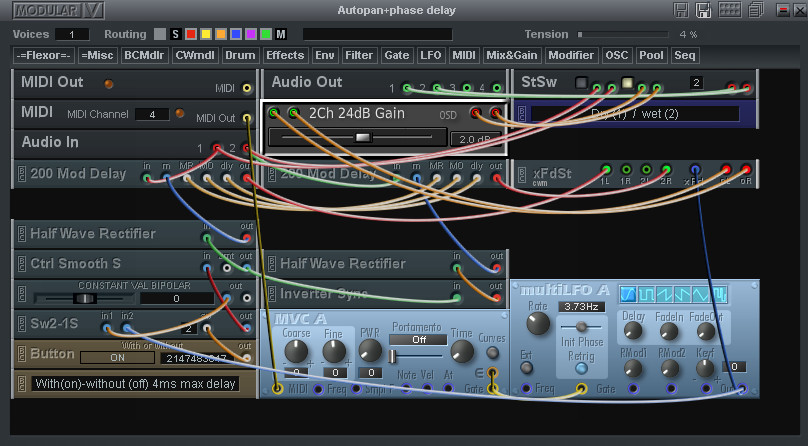The height and width of the screenshot is (446, 808).
Task: Click the MIDI input jack on MVC A
Action: (278, 388)
